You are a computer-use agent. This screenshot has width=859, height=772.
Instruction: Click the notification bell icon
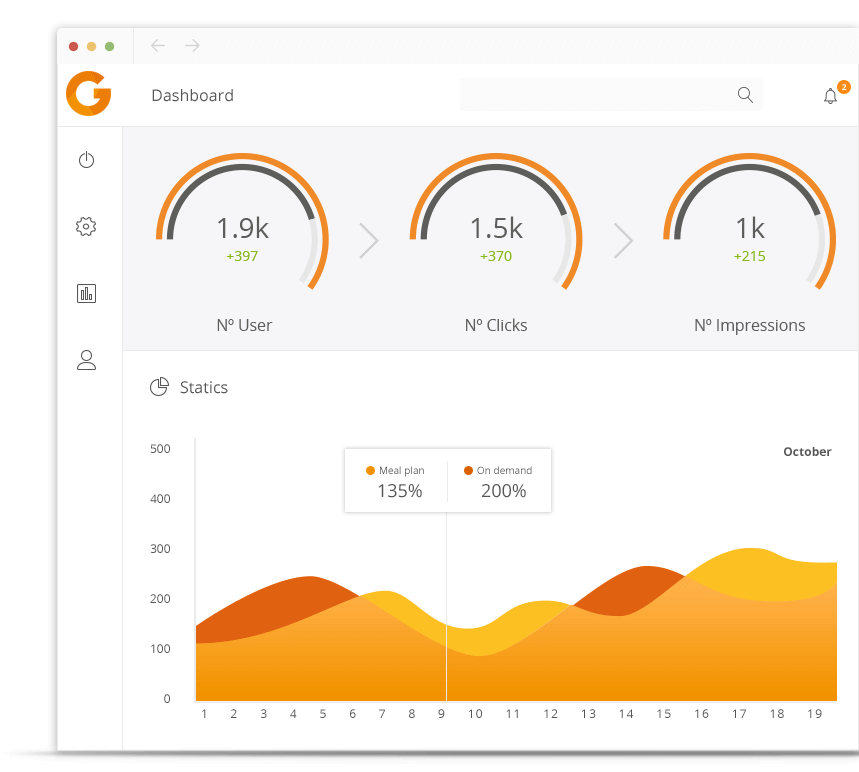pyautogui.click(x=830, y=96)
